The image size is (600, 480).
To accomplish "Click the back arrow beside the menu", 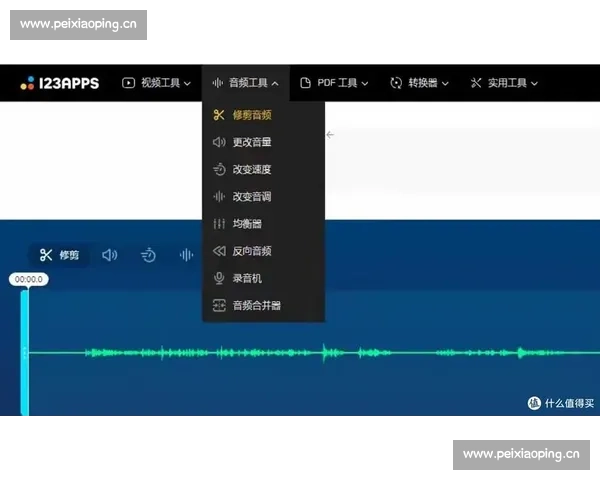I will point(330,134).
